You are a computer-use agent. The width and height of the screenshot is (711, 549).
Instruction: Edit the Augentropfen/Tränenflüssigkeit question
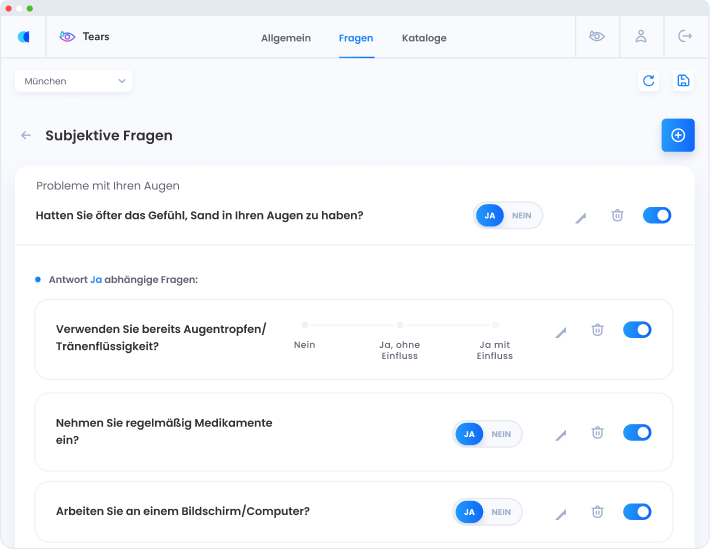pos(561,331)
